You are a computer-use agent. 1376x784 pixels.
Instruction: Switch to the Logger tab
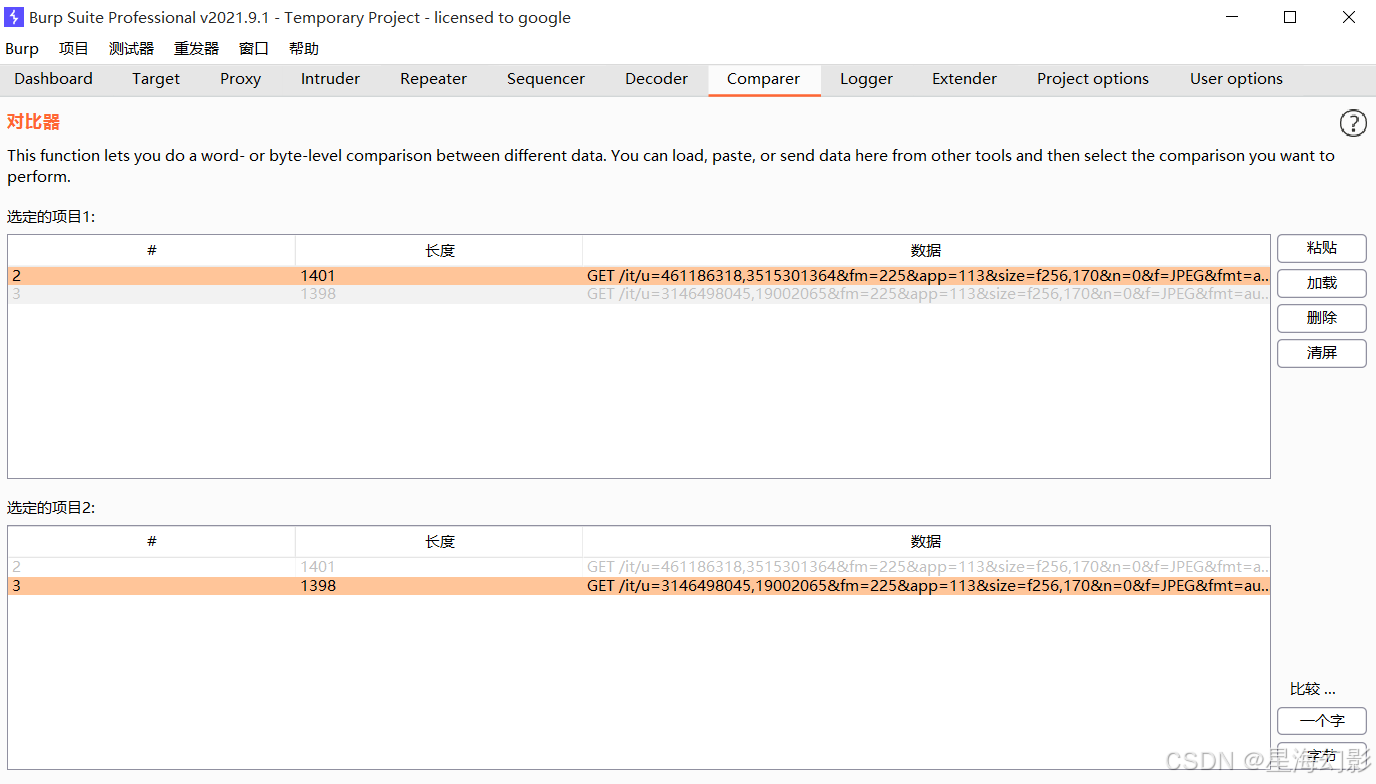coord(866,79)
